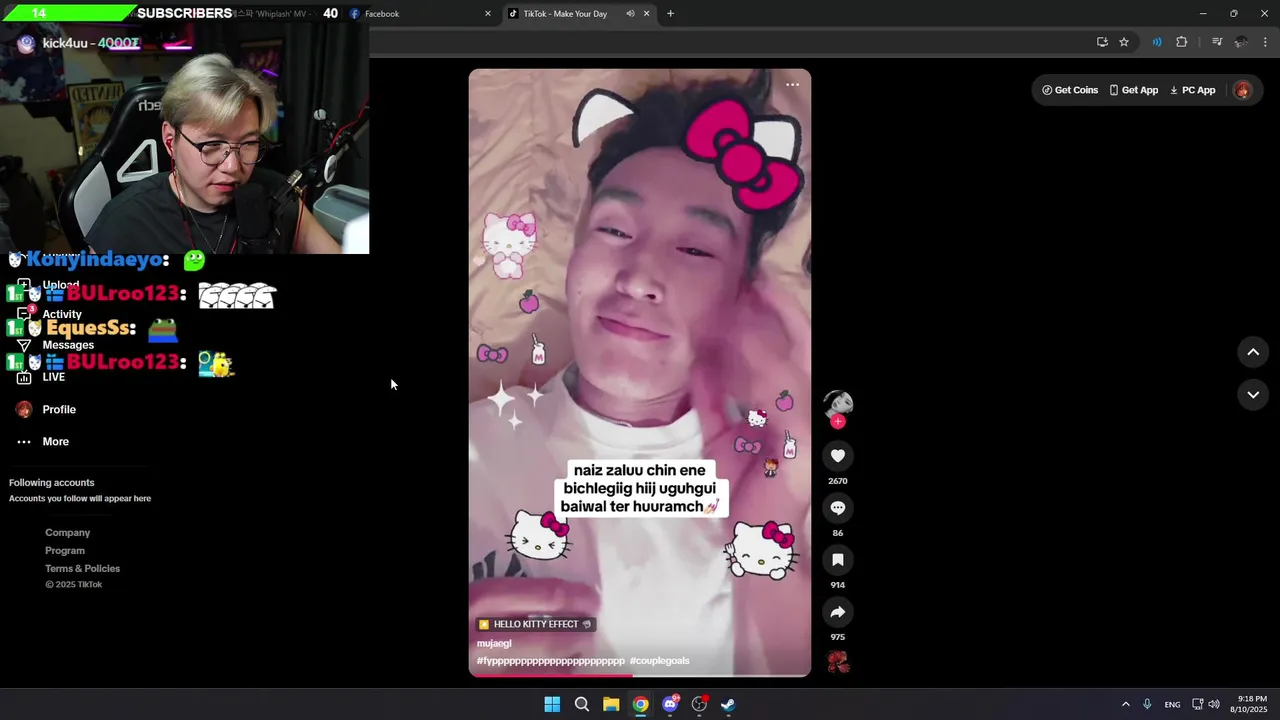Expand the Company footer section
Screen dimensions: 1280x720
click(x=67, y=533)
